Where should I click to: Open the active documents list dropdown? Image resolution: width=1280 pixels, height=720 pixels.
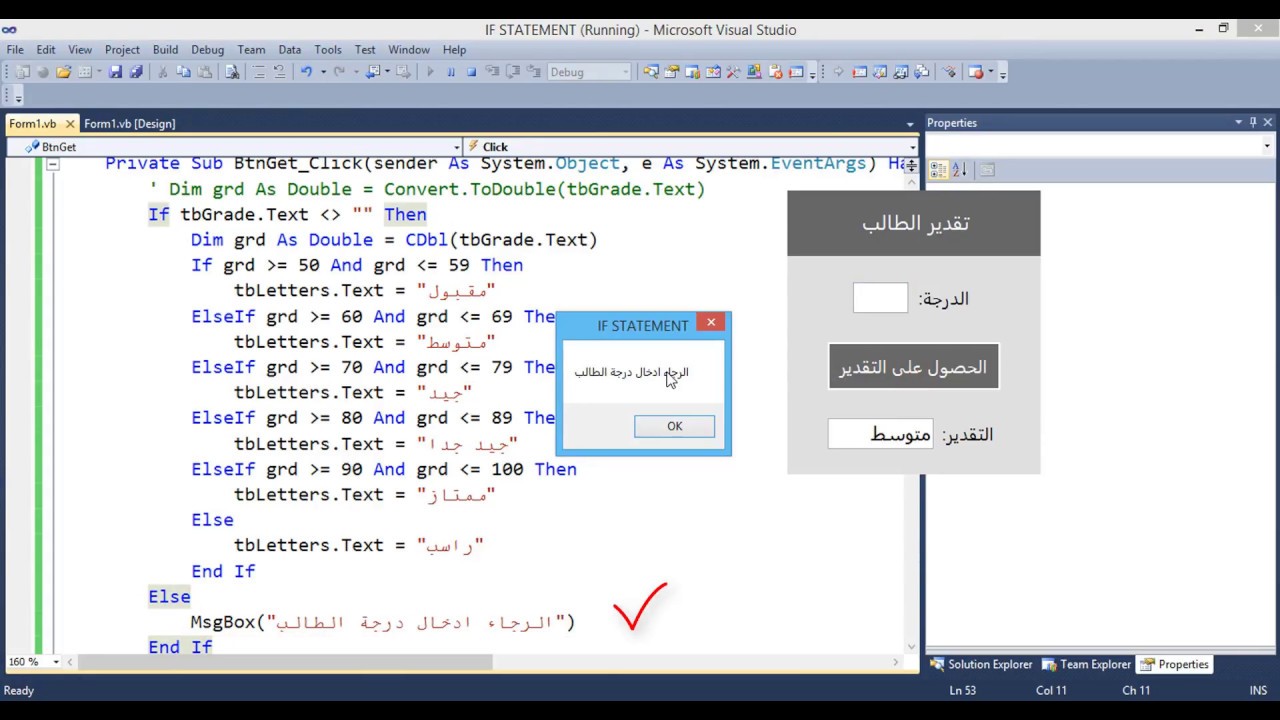[910, 124]
